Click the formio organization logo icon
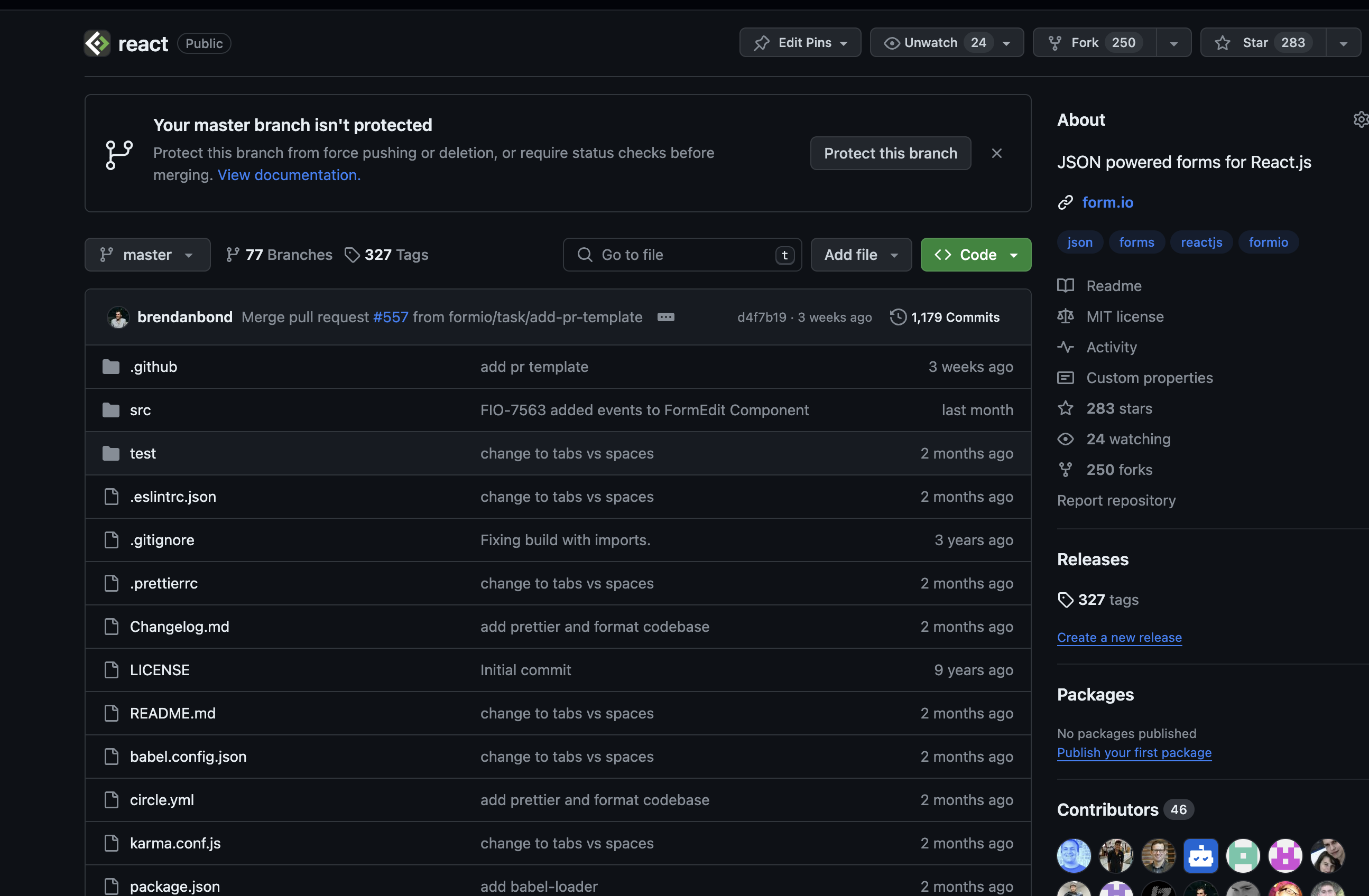Image resolution: width=1369 pixels, height=896 pixels. pyautogui.click(x=97, y=43)
